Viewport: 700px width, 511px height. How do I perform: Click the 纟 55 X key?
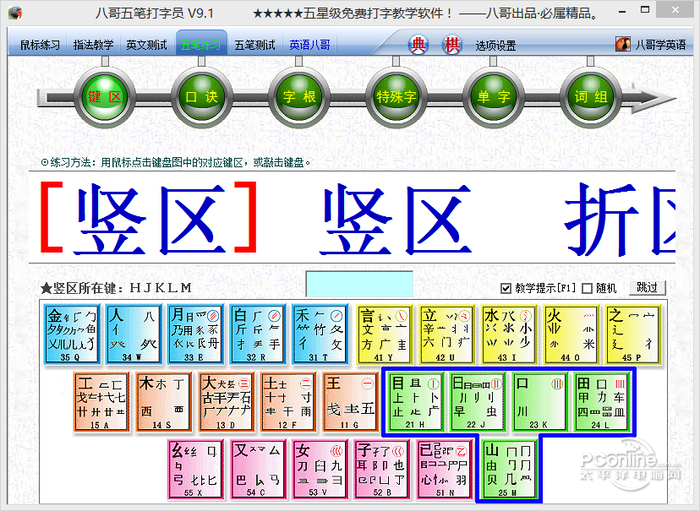coord(196,469)
